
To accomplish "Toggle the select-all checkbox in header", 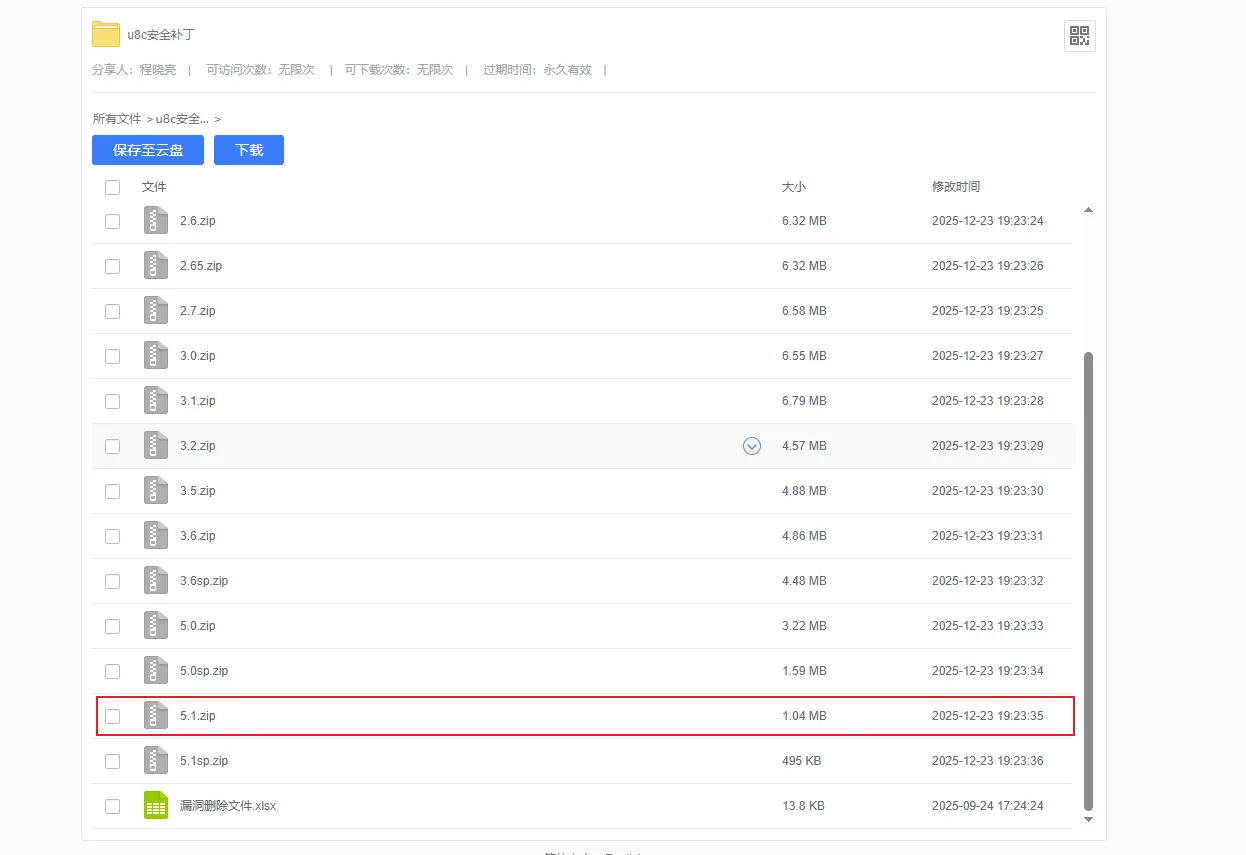I will pos(112,187).
